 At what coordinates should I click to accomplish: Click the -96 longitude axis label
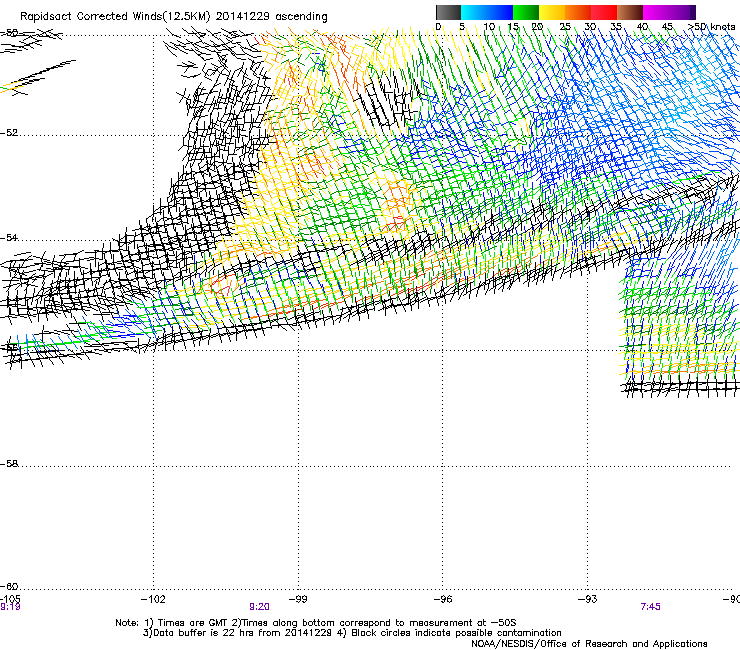tap(443, 599)
